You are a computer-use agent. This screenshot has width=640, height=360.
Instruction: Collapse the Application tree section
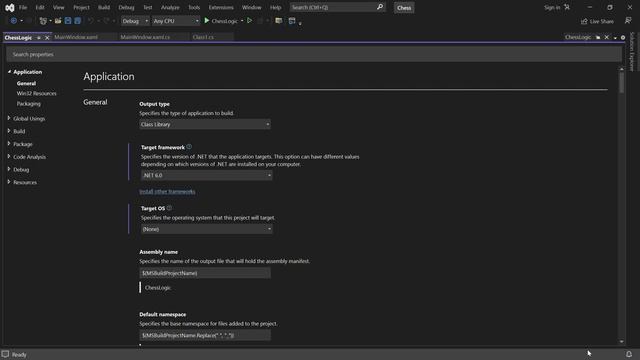tap(9, 71)
